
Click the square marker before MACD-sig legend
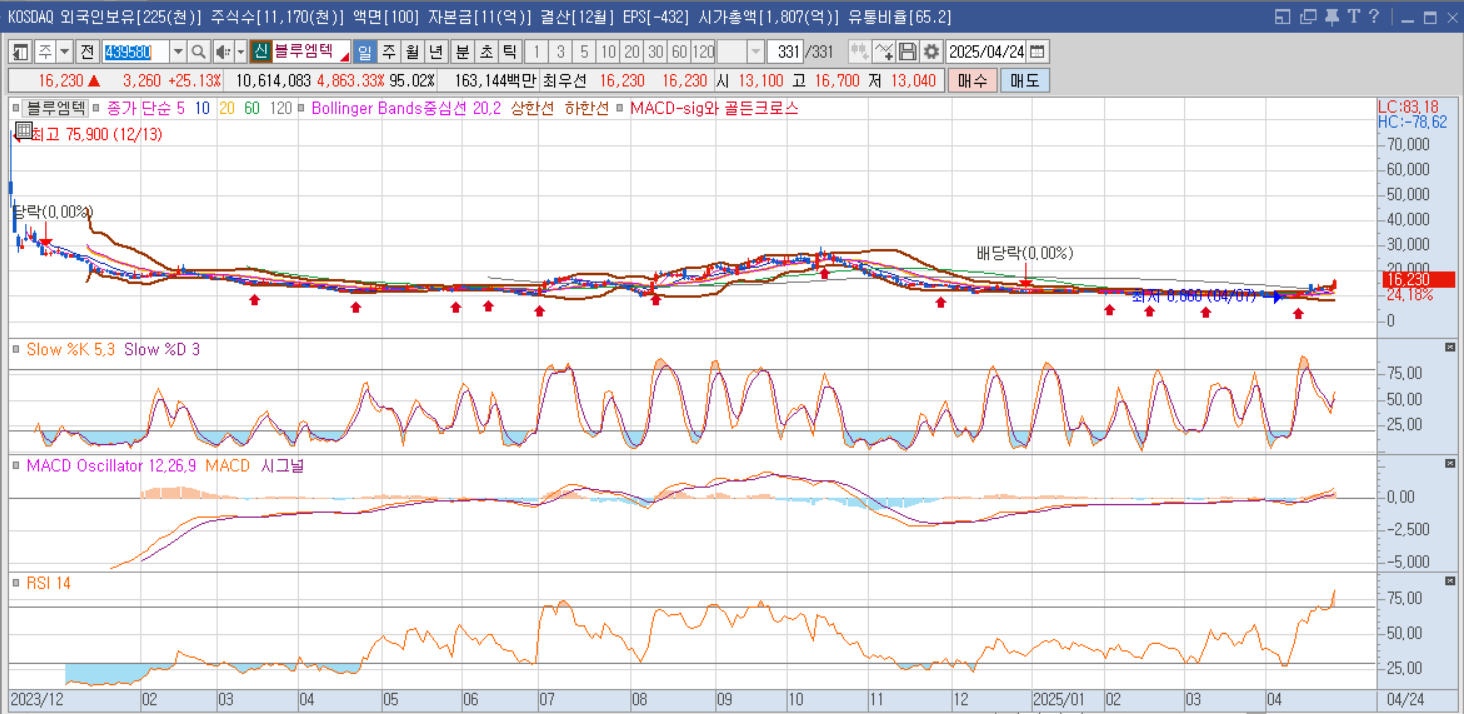[x=621, y=108]
